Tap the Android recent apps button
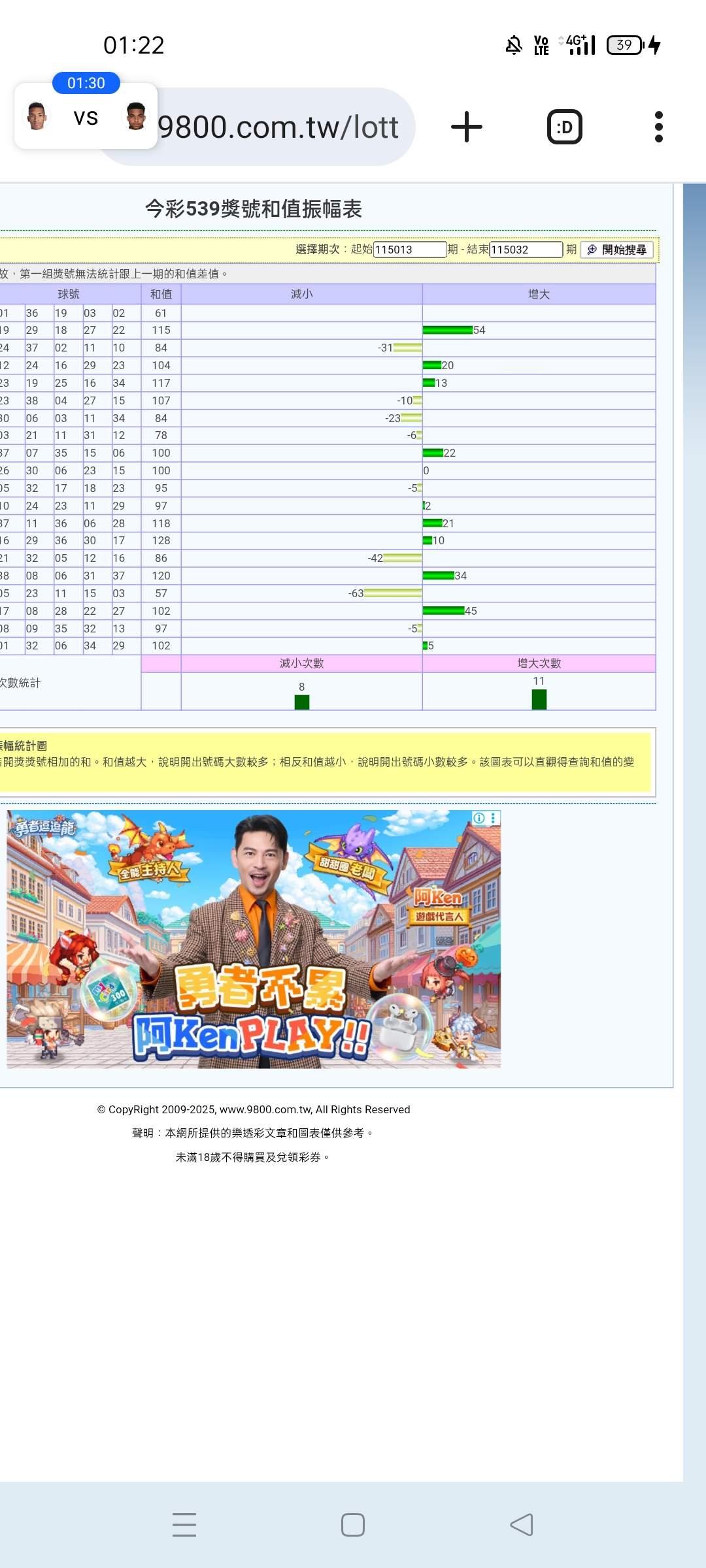This screenshot has height=1568, width=706. (x=184, y=1525)
